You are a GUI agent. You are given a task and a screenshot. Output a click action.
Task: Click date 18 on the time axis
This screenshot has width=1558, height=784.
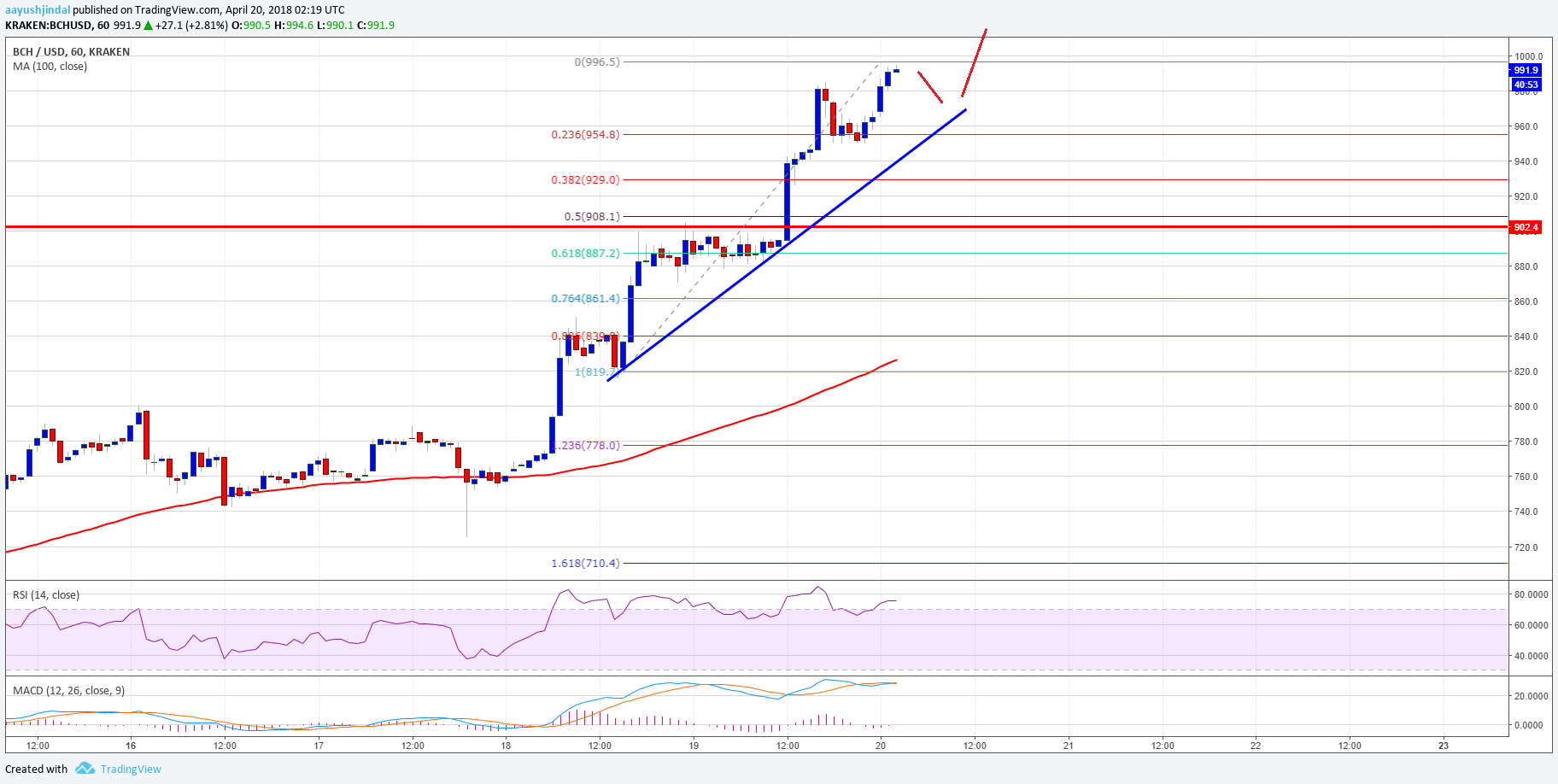click(506, 746)
